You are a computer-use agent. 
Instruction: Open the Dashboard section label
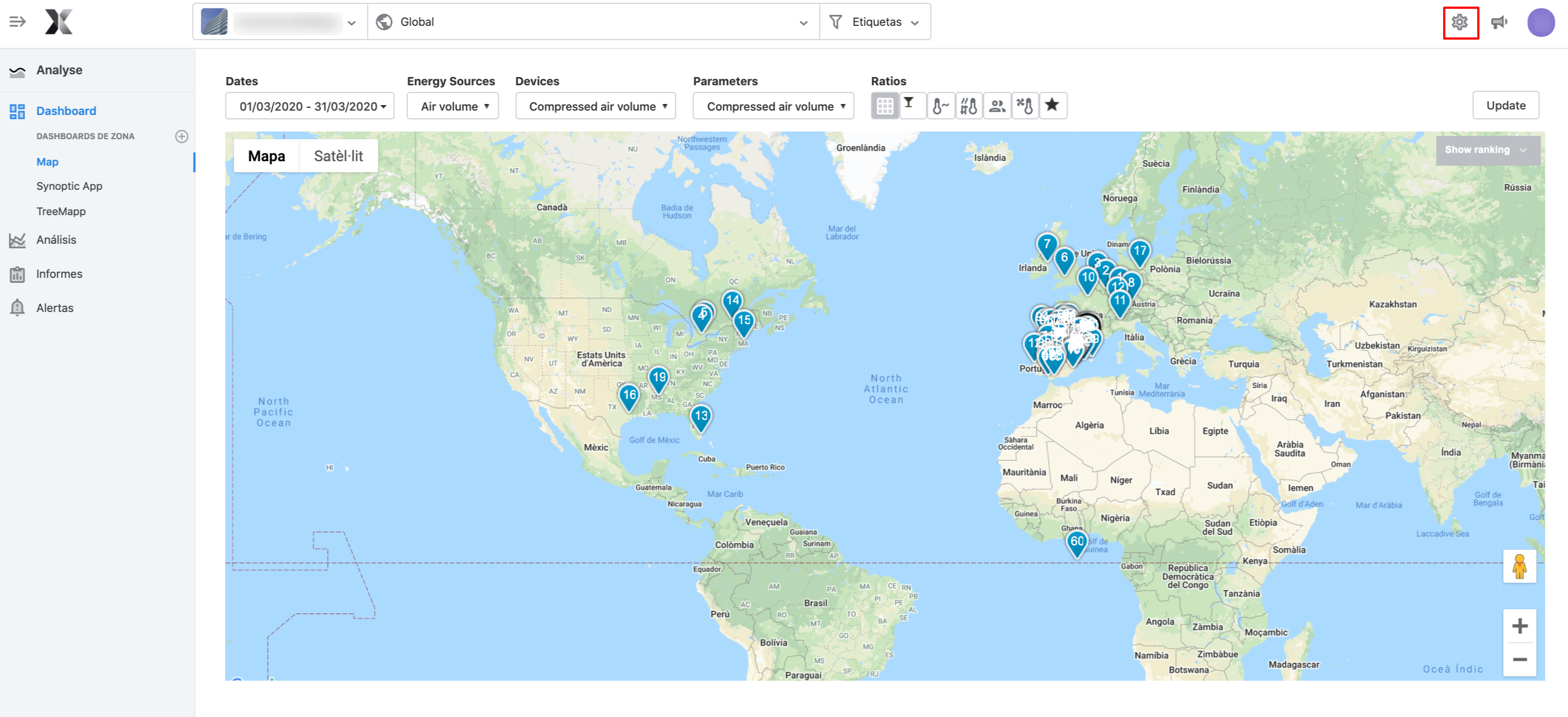67,112
